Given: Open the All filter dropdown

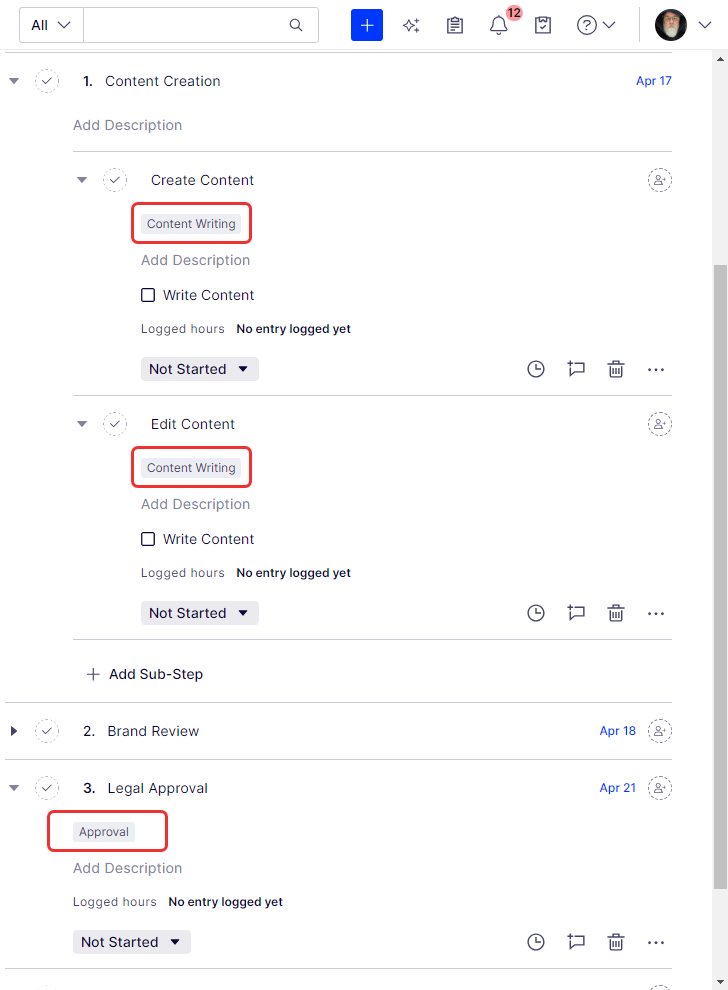Looking at the screenshot, I should pyautogui.click(x=50, y=24).
